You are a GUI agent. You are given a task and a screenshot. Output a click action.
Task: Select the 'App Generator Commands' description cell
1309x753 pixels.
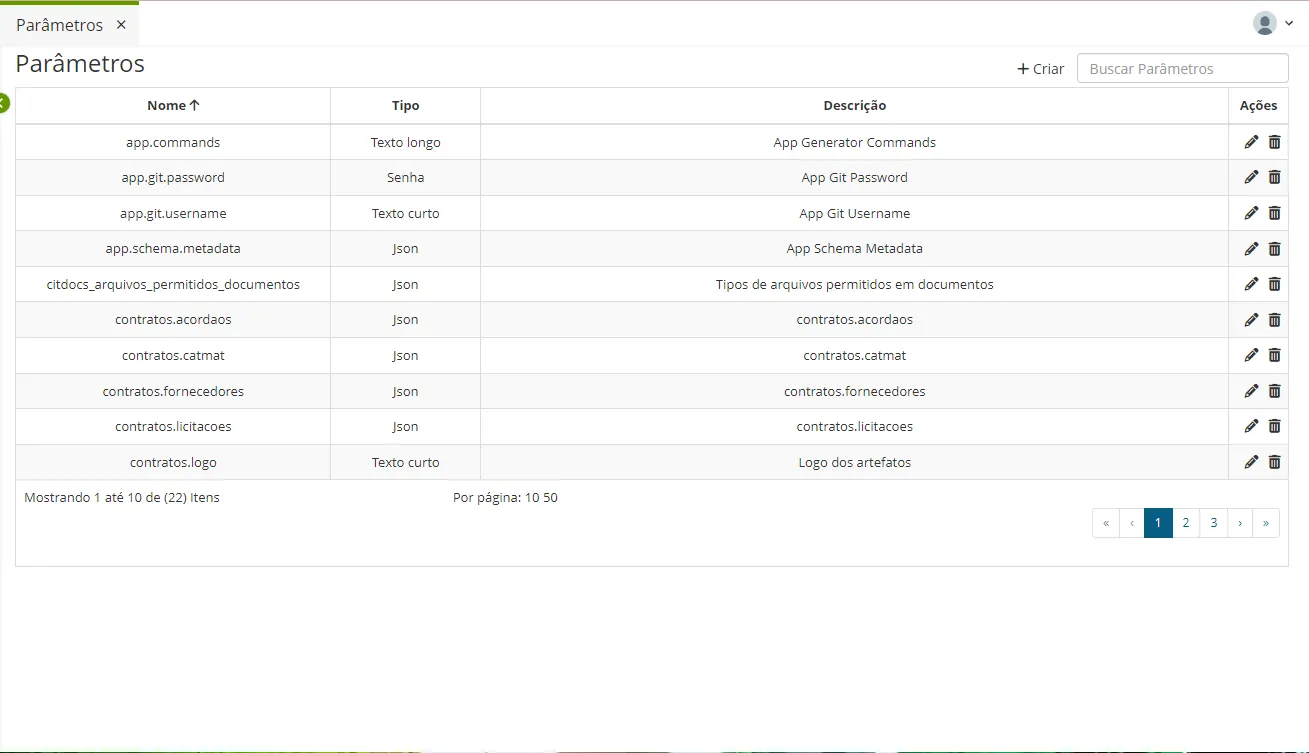click(854, 142)
